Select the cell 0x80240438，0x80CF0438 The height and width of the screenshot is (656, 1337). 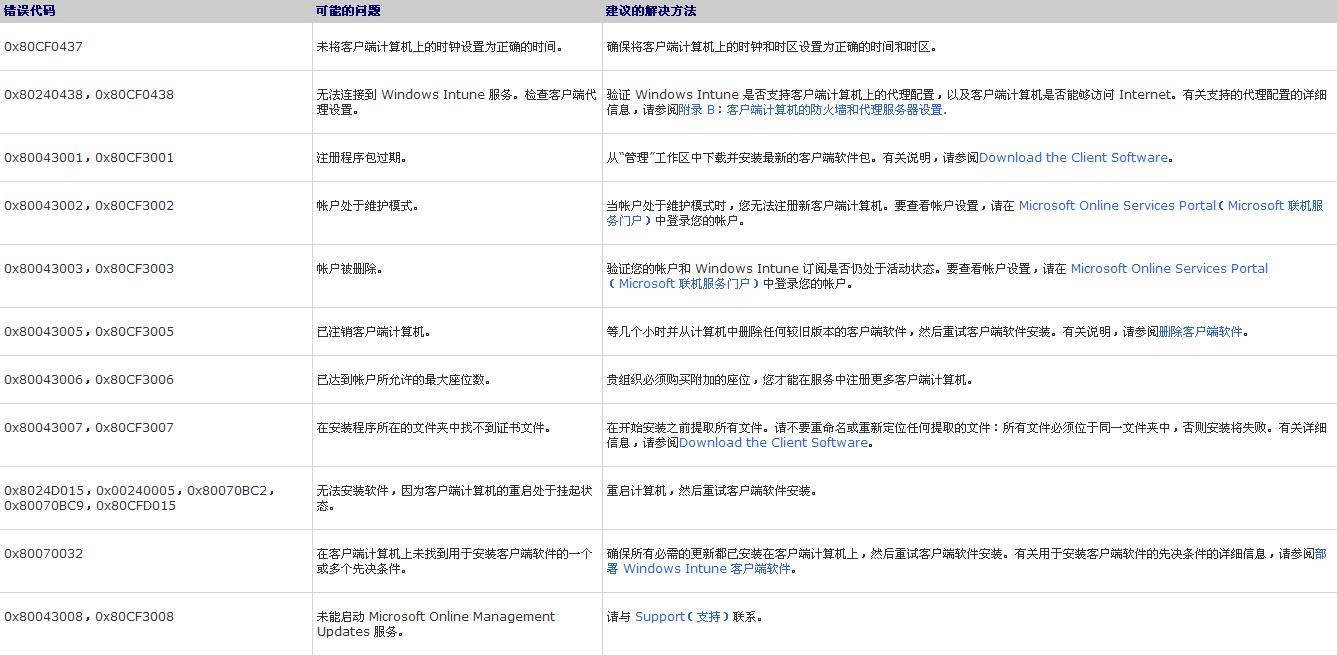point(89,95)
